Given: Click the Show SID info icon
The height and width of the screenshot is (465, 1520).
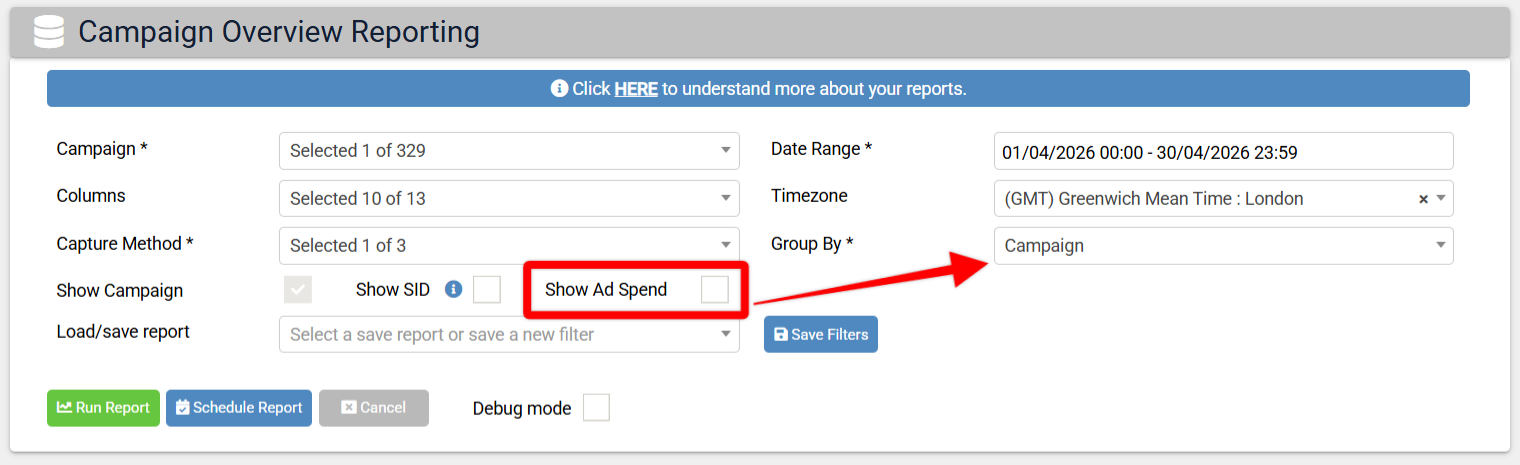Looking at the screenshot, I should [453, 290].
